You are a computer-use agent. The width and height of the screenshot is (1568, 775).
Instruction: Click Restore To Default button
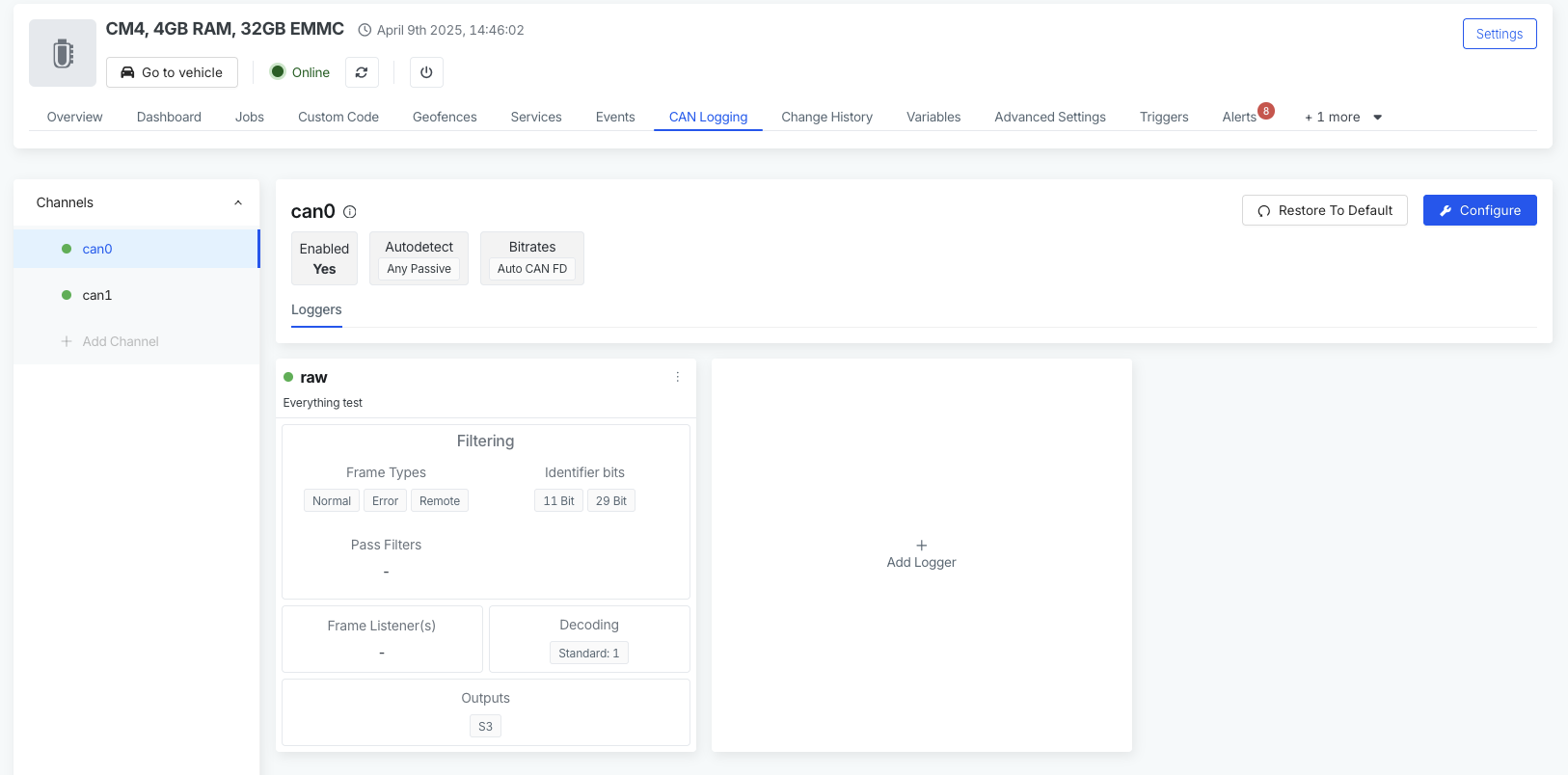pyautogui.click(x=1324, y=210)
